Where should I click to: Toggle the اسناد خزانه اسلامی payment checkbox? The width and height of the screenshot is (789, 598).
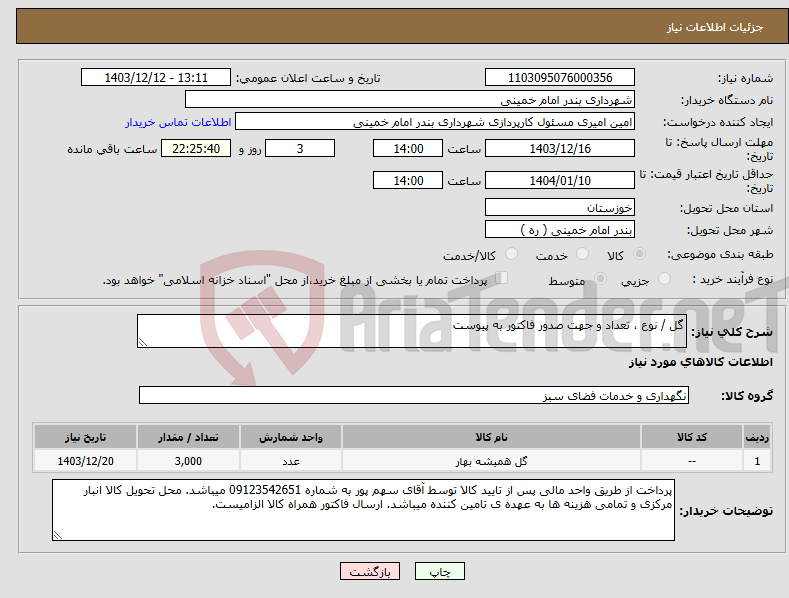pyautogui.click(x=502, y=278)
